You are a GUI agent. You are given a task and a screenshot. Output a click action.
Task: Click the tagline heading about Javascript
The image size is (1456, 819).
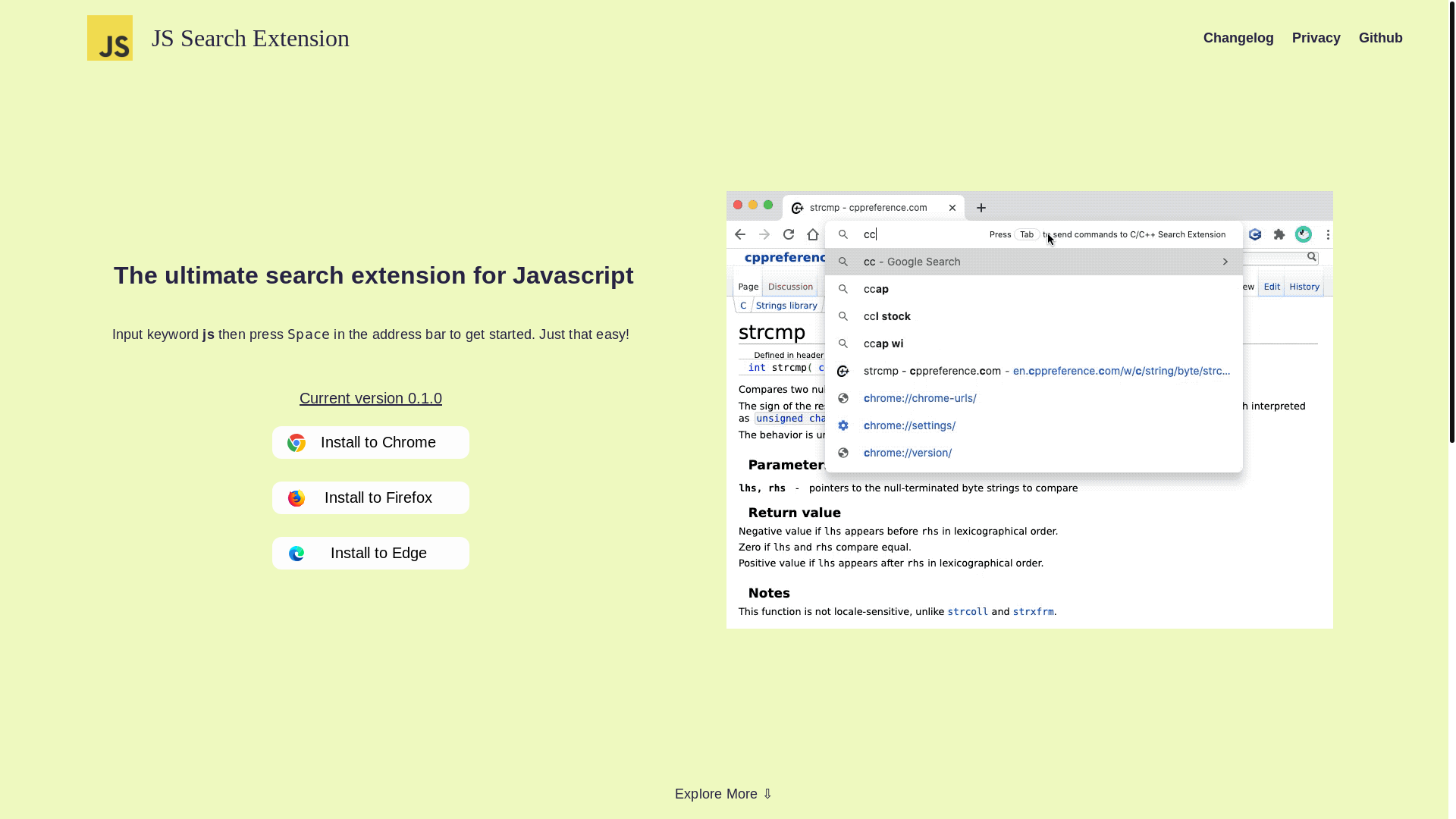coord(373,275)
